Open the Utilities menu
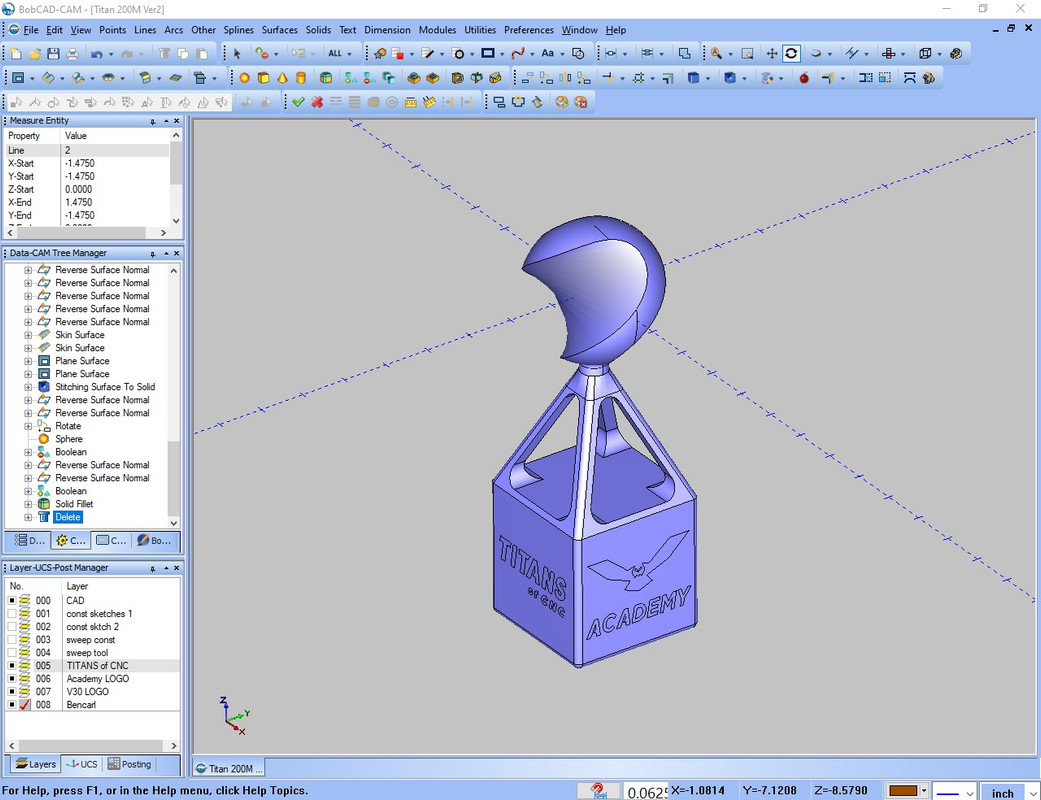This screenshot has height=800, width=1041. pyautogui.click(x=480, y=30)
